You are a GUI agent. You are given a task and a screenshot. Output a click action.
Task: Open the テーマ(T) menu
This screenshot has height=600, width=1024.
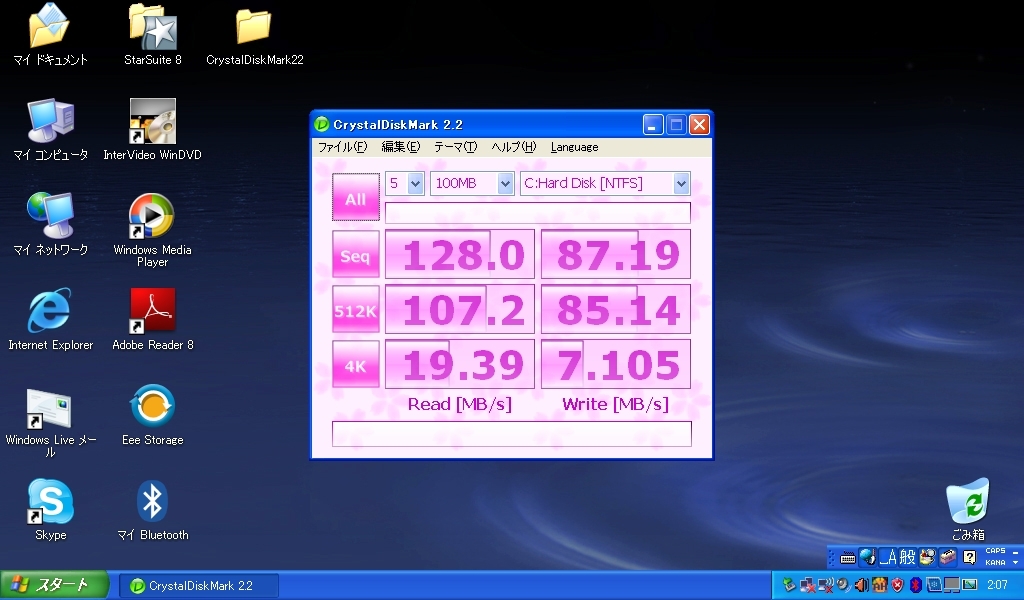455,147
